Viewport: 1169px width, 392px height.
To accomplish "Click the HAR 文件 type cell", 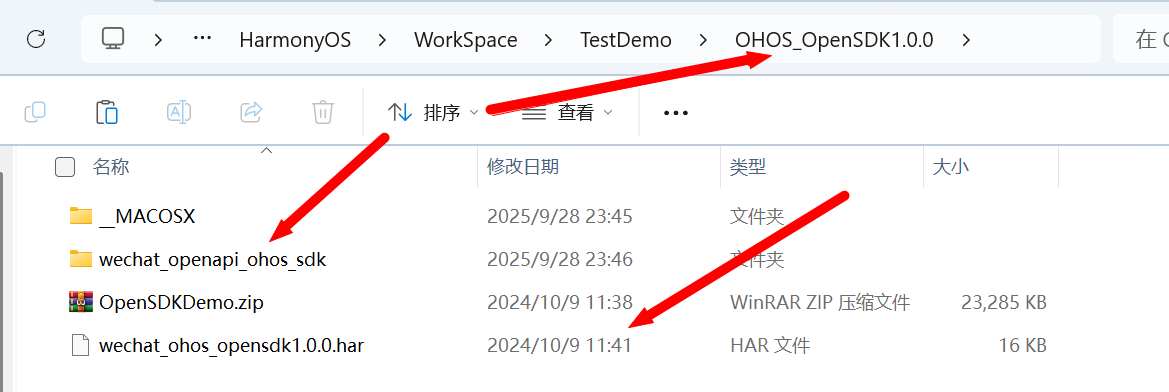I will [x=769, y=346].
